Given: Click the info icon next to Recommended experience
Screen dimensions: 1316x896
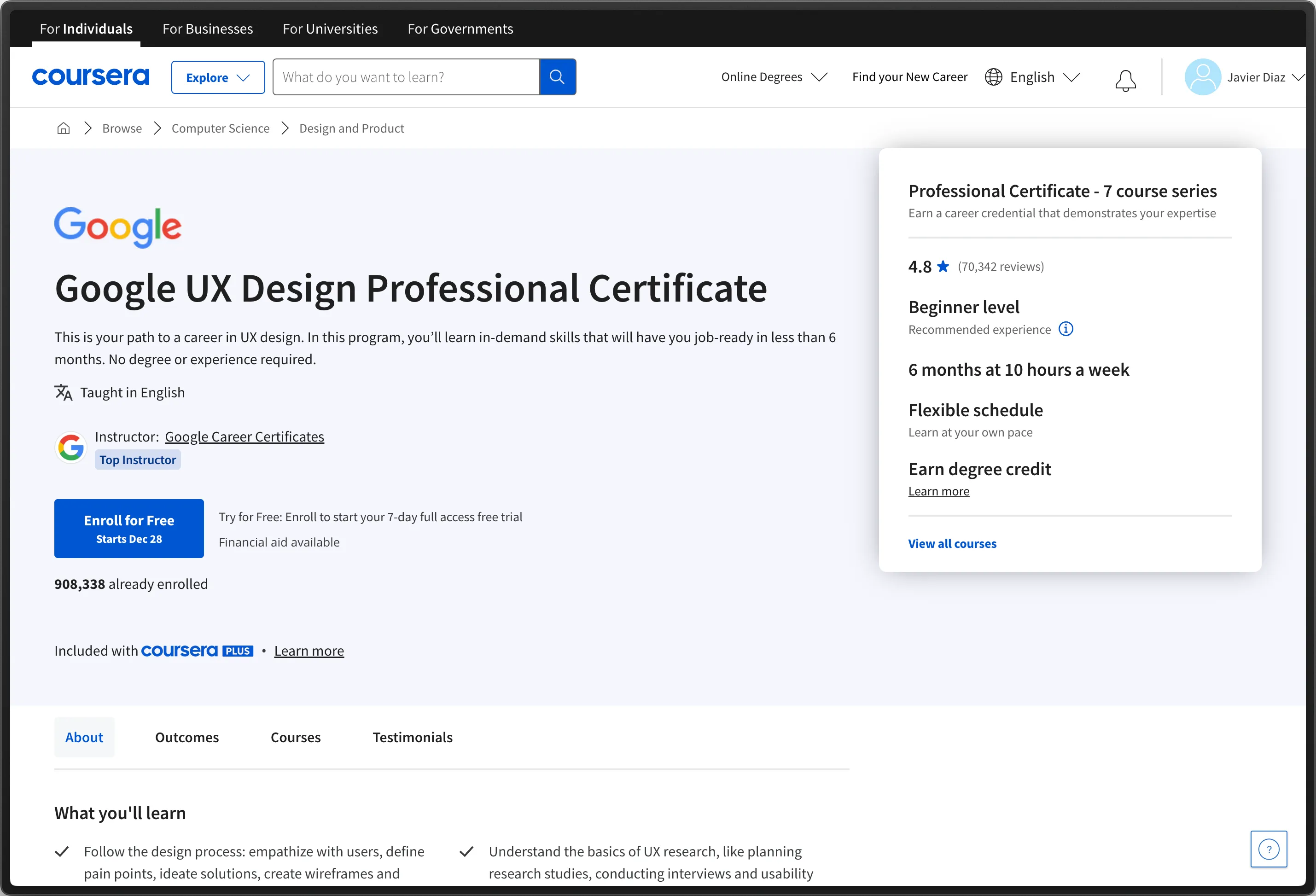Looking at the screenshot, I should tap(1066, 328).
